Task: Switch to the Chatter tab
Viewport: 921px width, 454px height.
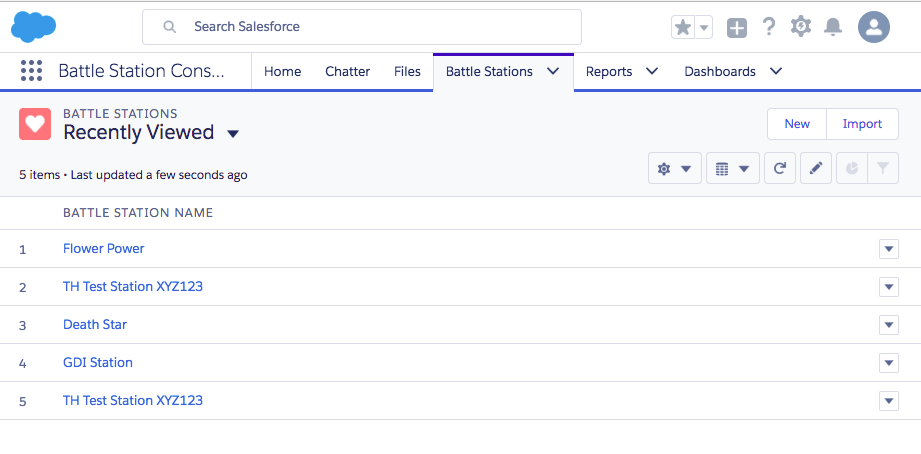Action: click(x=348, y=72)
